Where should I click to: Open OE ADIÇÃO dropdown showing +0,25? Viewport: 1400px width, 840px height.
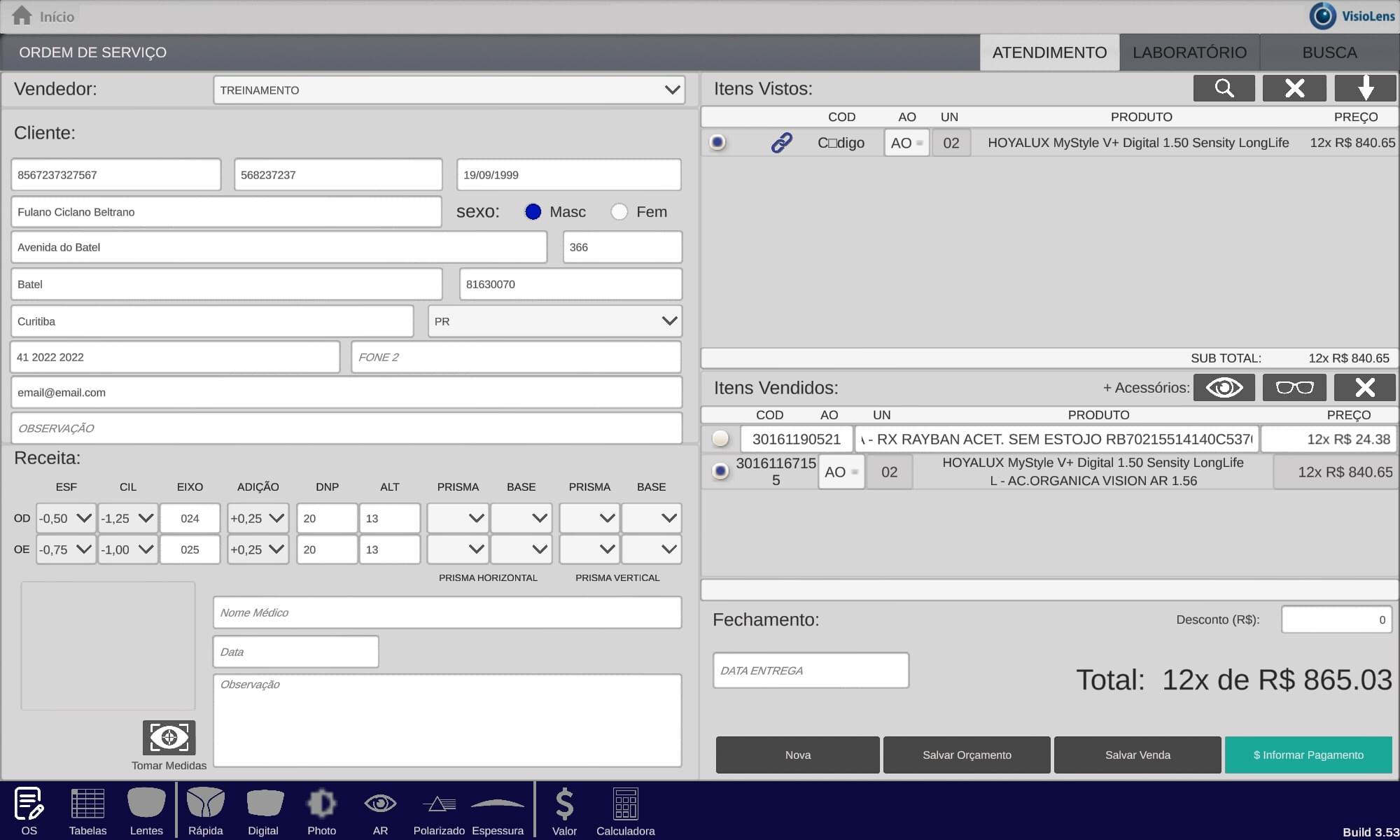coord(258,549)
